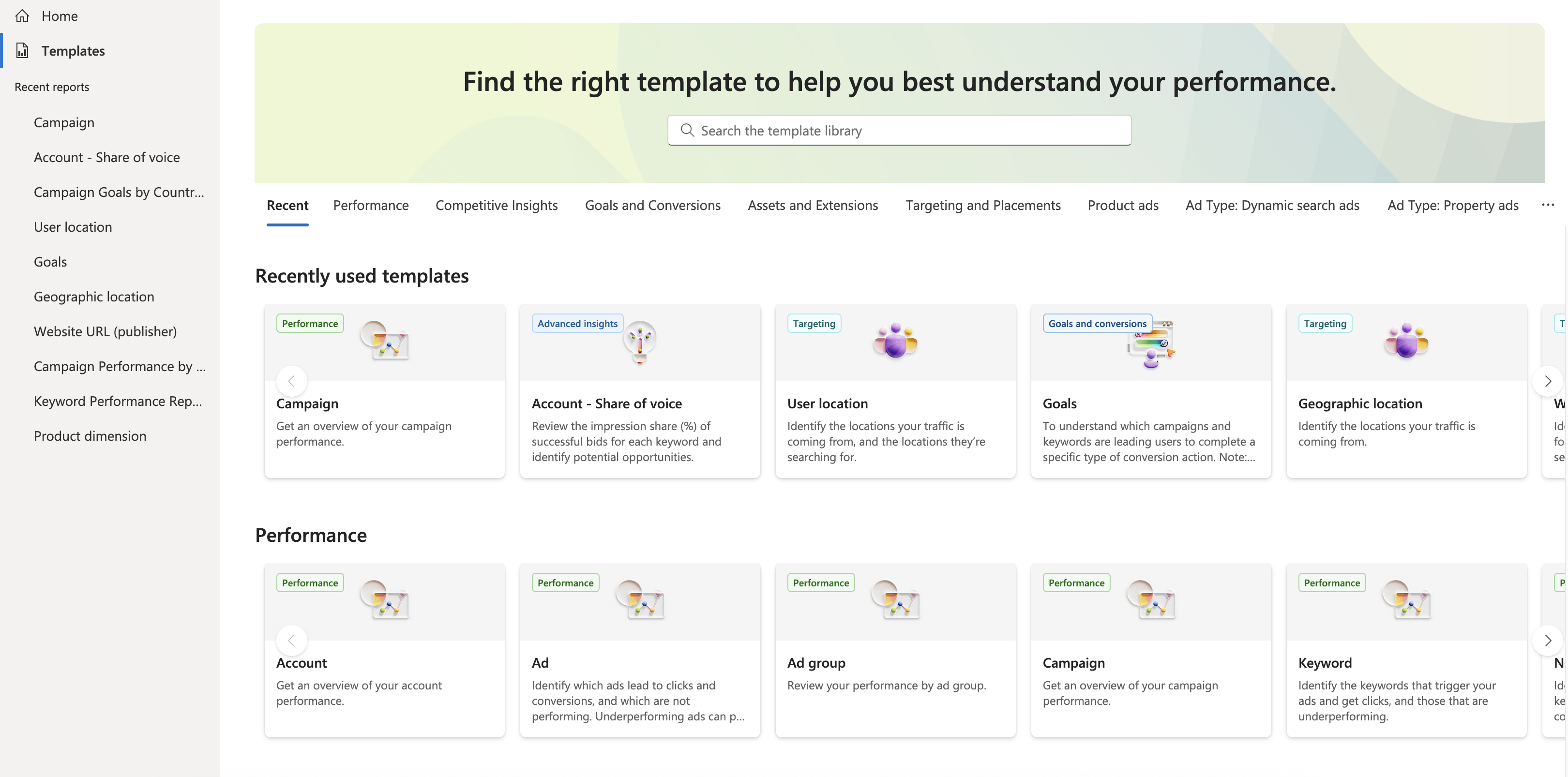Click the people illustration on User location card
This screenshot has height=777, width=1568.
pyautogui.click(x=895, y=341)
